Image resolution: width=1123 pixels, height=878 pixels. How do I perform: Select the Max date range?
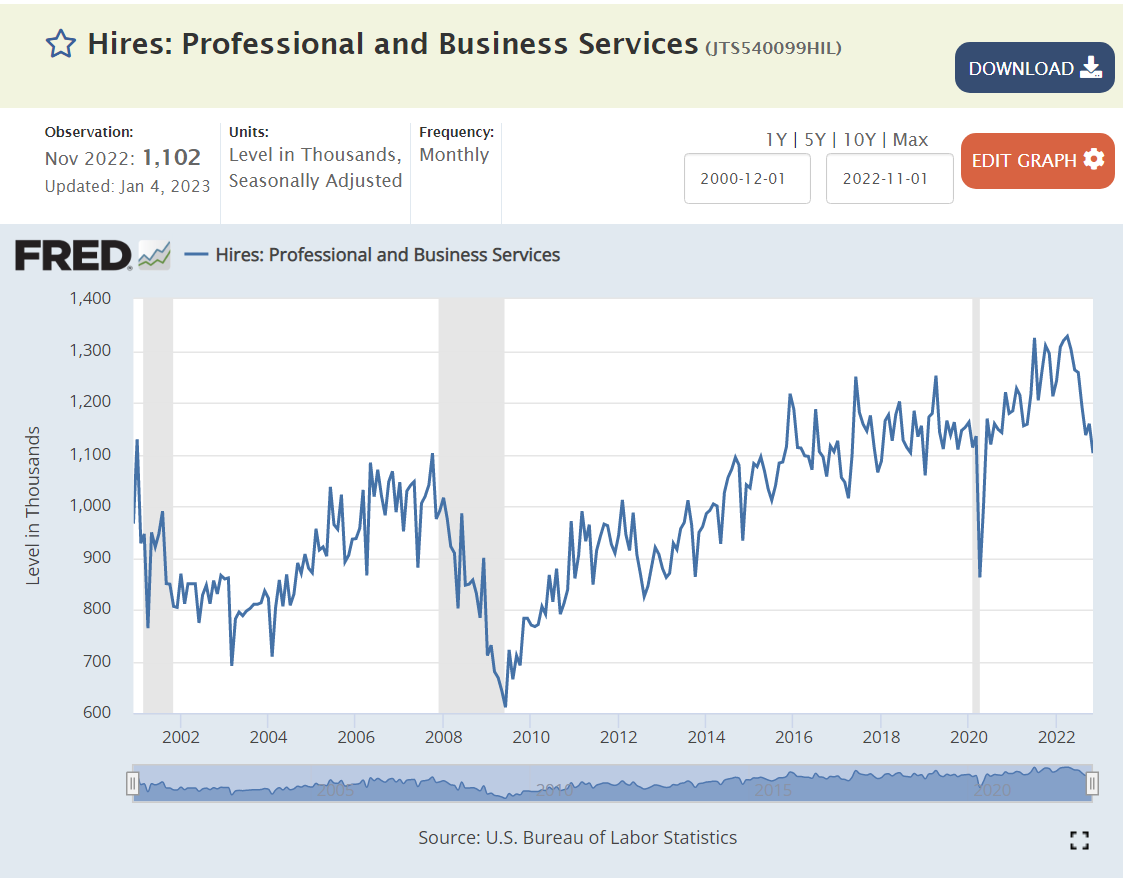tap(910, 139)
